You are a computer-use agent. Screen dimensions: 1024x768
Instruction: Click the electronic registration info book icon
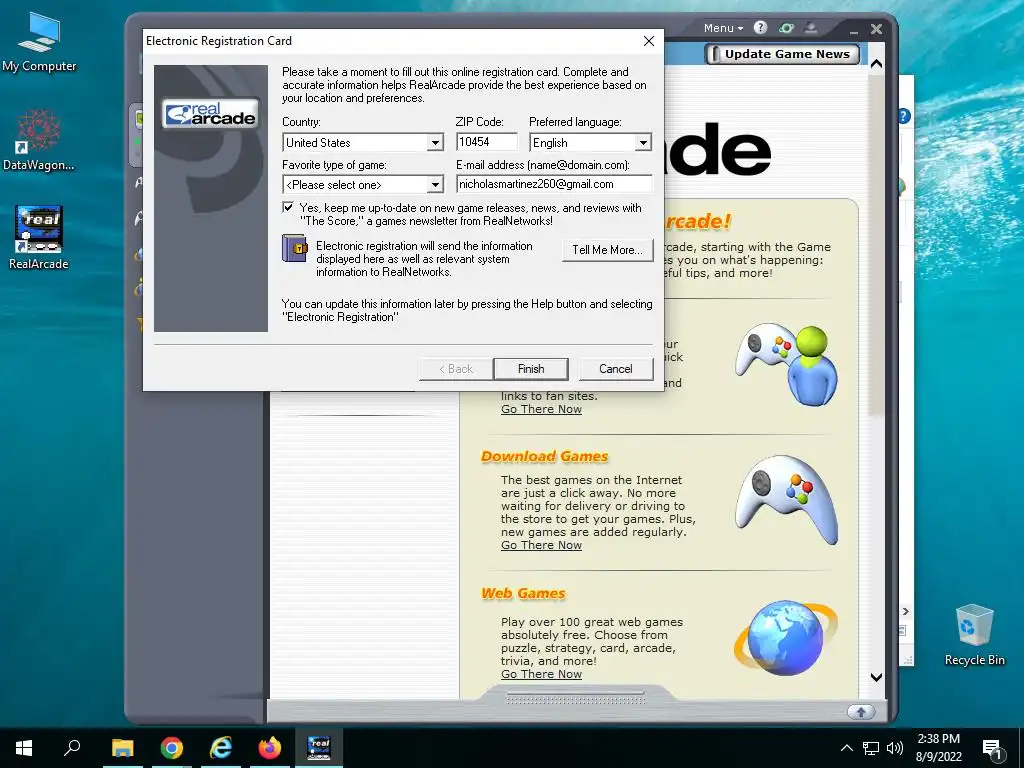tap(295, 249)
